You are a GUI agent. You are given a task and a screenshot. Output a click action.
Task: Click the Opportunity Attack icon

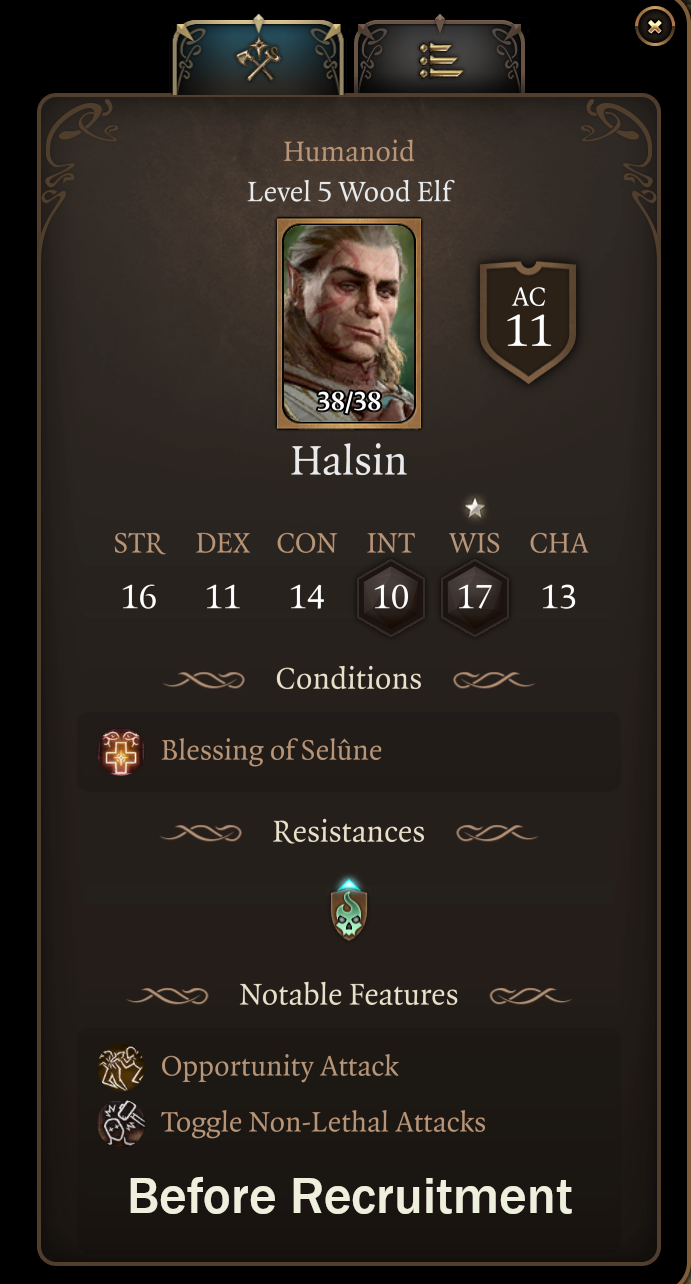pos(121,1067)
